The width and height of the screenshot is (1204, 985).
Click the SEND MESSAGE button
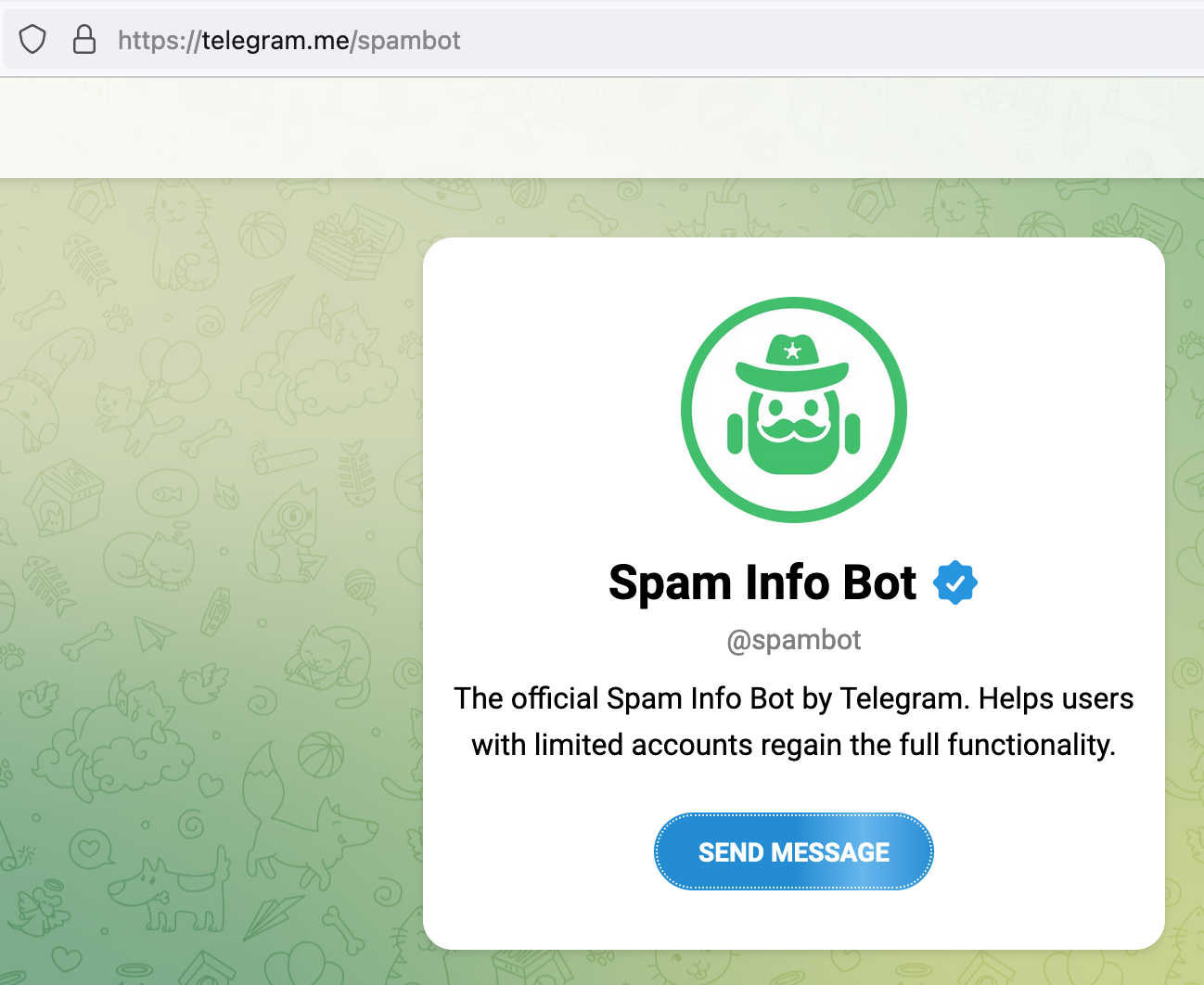pyautogui.click(x=794, y=851)
